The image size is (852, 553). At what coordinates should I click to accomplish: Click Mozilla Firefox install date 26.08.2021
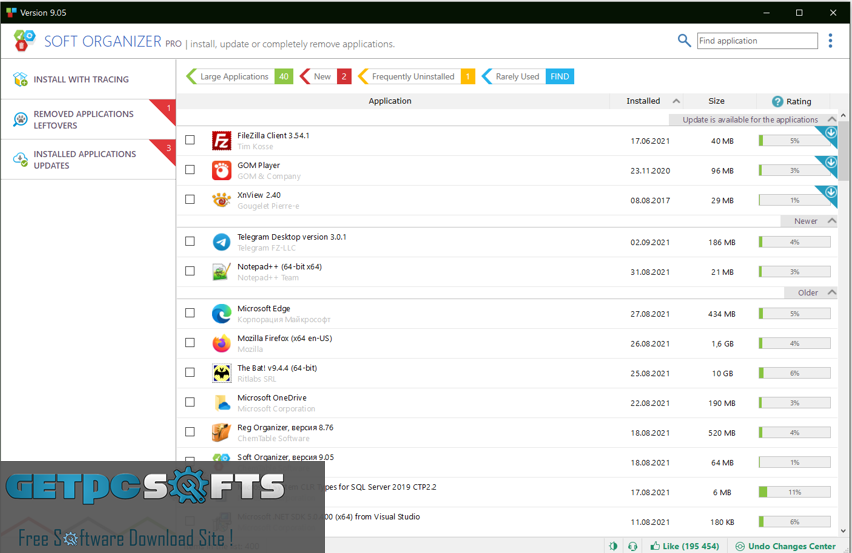tap(650, 344)
